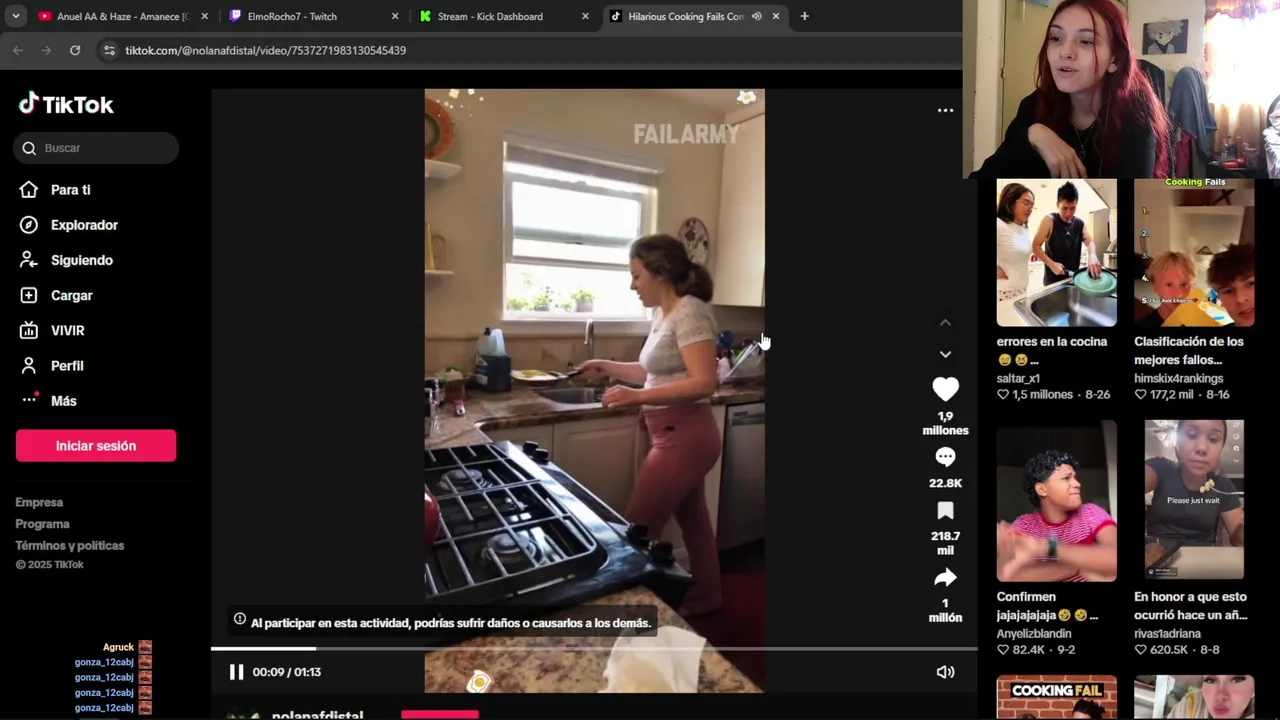Open the Anyelizblandin author link
The image size is (1280, 720).
pyautogui.click(x=1034, y=634)
